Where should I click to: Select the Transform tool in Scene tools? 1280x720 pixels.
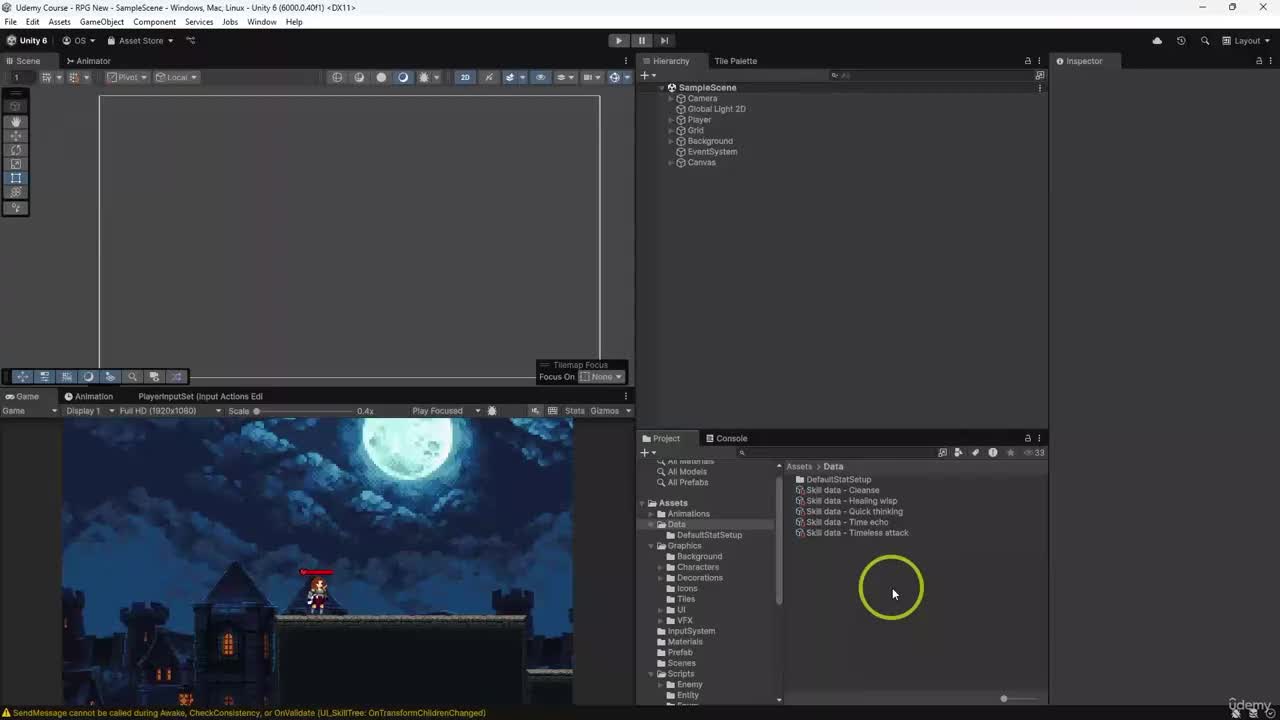point(16,192)
